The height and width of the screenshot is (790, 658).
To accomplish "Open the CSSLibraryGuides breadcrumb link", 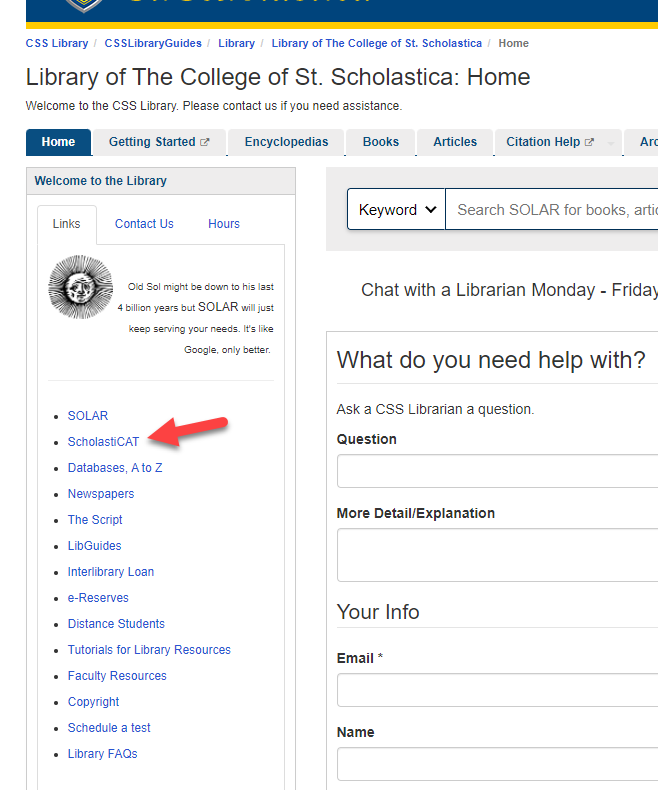I will [x=153, y=43].
